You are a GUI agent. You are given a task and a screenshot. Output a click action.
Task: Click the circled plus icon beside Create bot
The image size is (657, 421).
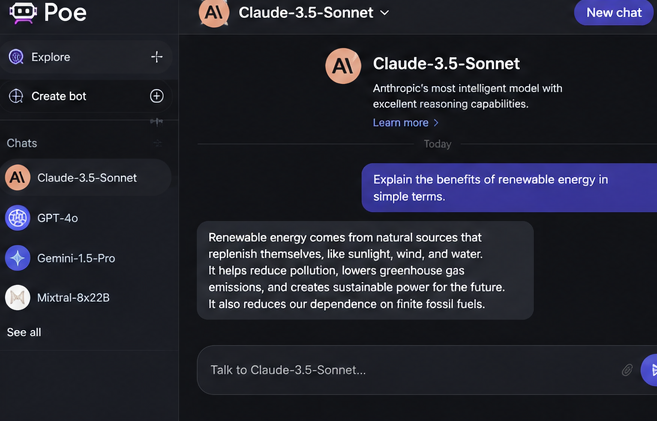[157, 96]
